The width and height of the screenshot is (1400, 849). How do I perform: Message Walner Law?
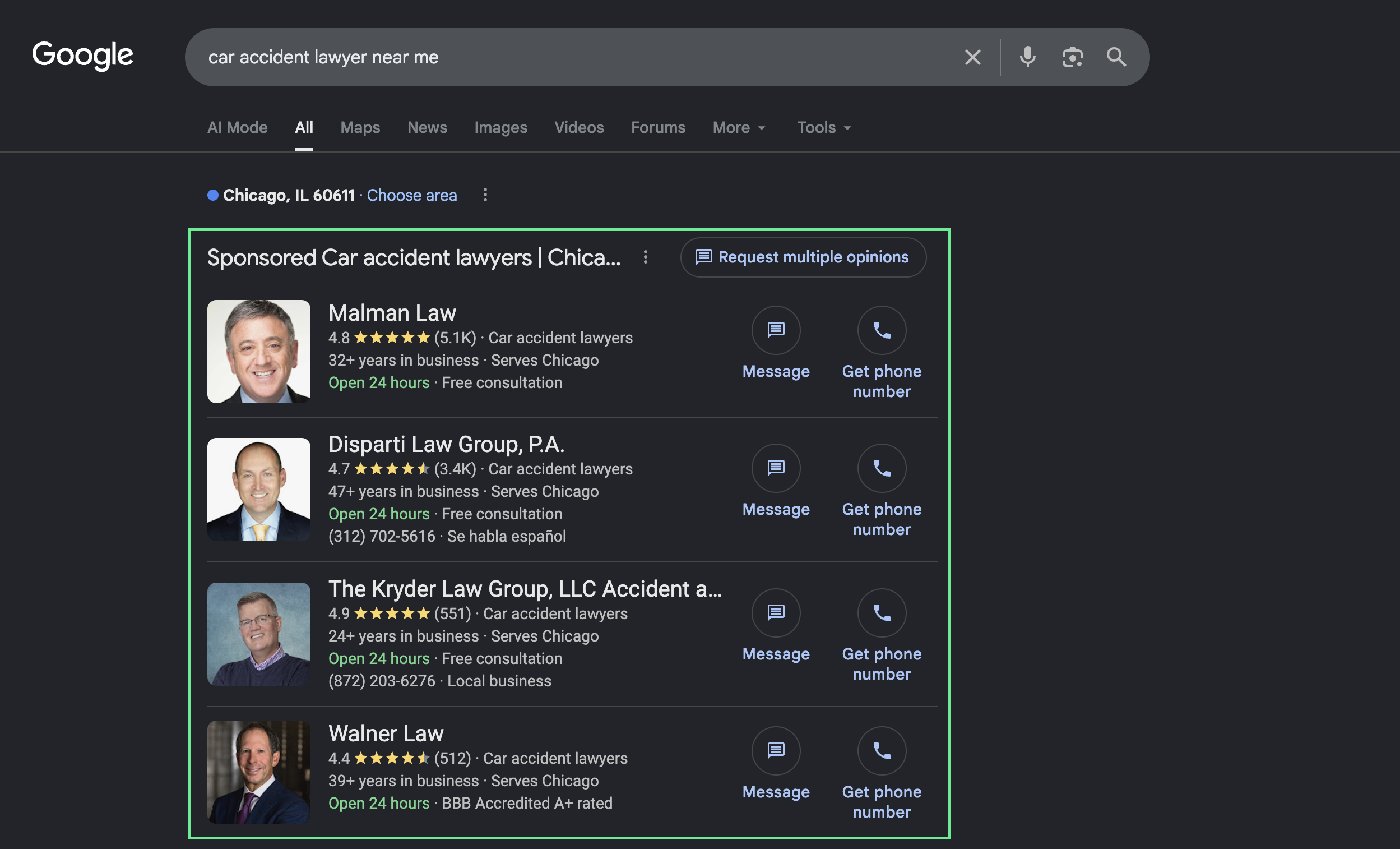(x=776, y=763)
